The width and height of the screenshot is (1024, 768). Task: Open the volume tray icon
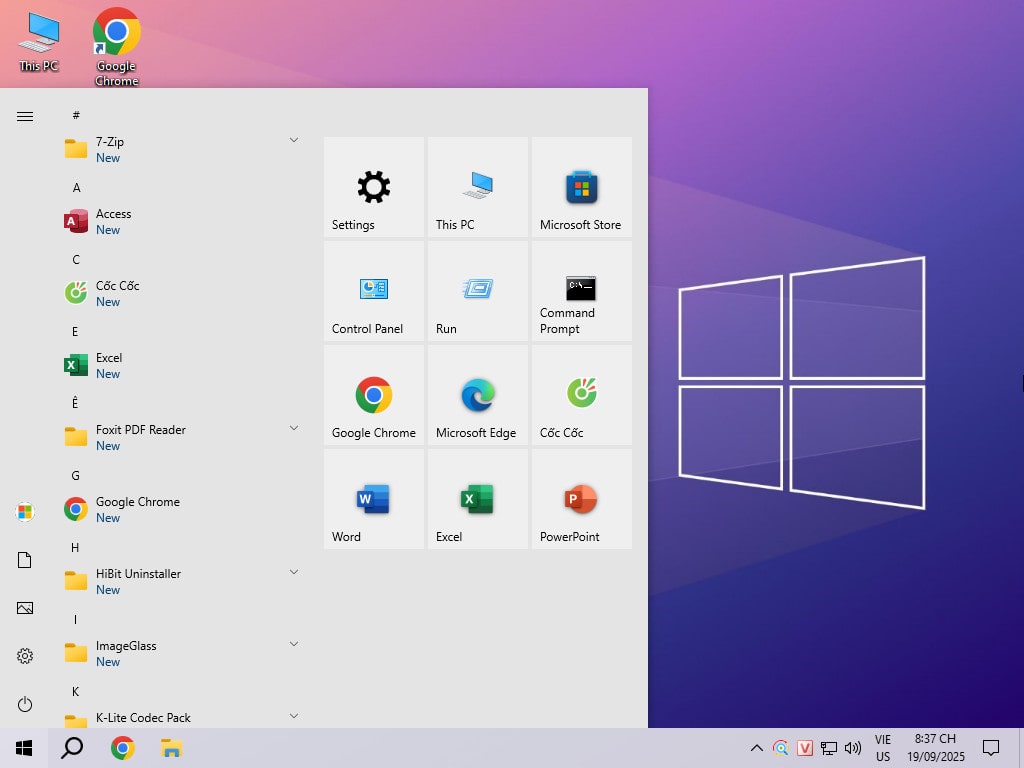pyautogui.click(x=853, y=748)
